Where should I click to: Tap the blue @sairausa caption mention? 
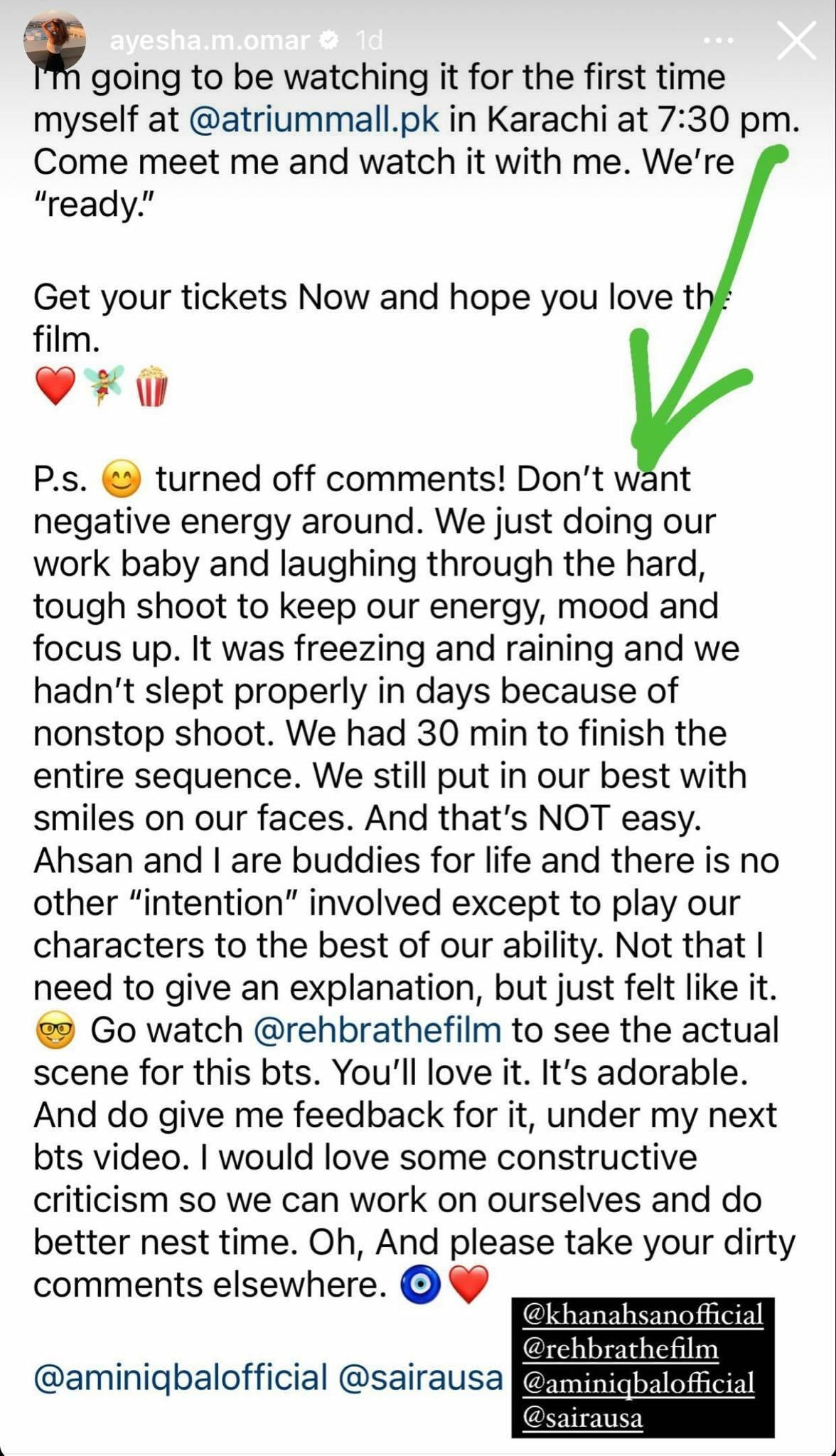coord(421,1377)
